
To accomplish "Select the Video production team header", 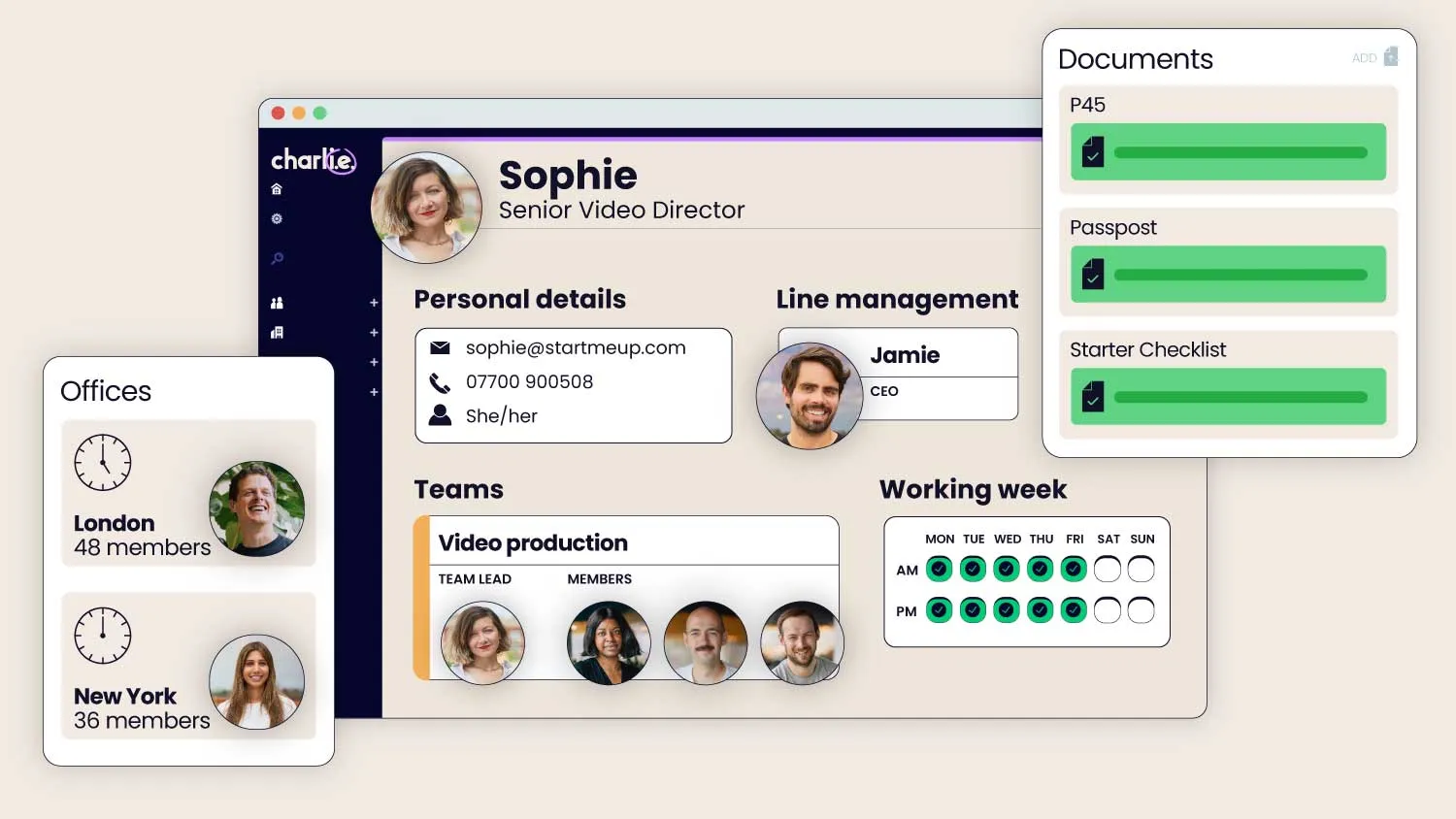I will point(534,542).
